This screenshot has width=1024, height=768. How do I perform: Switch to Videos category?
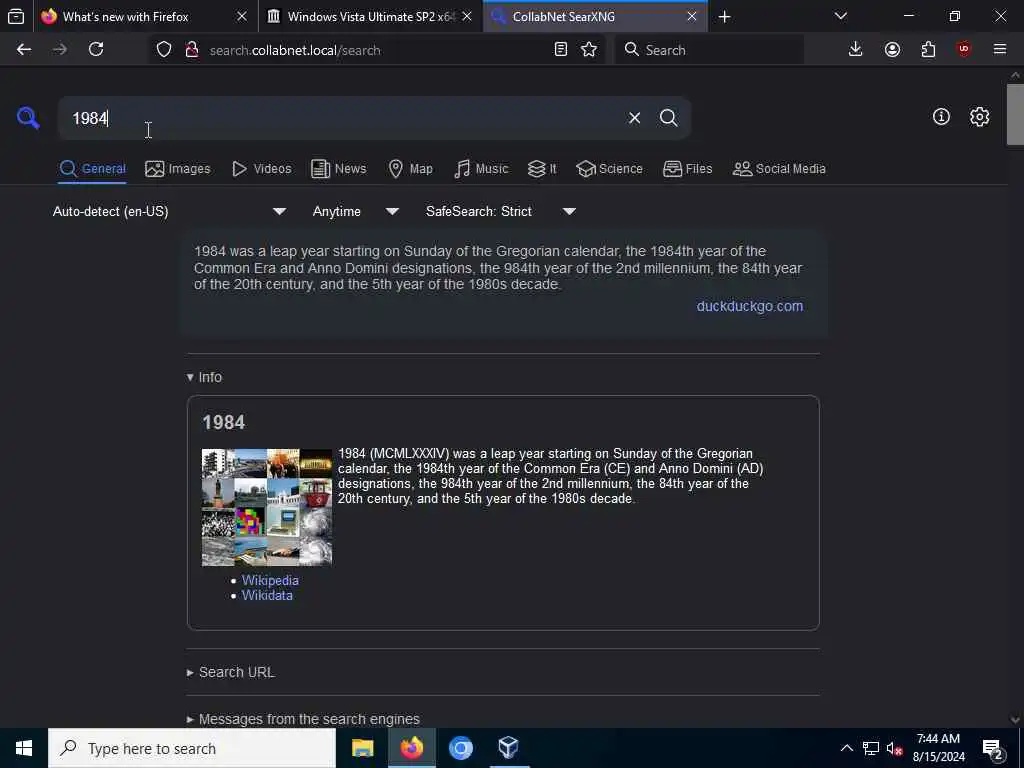pos(261,168)
